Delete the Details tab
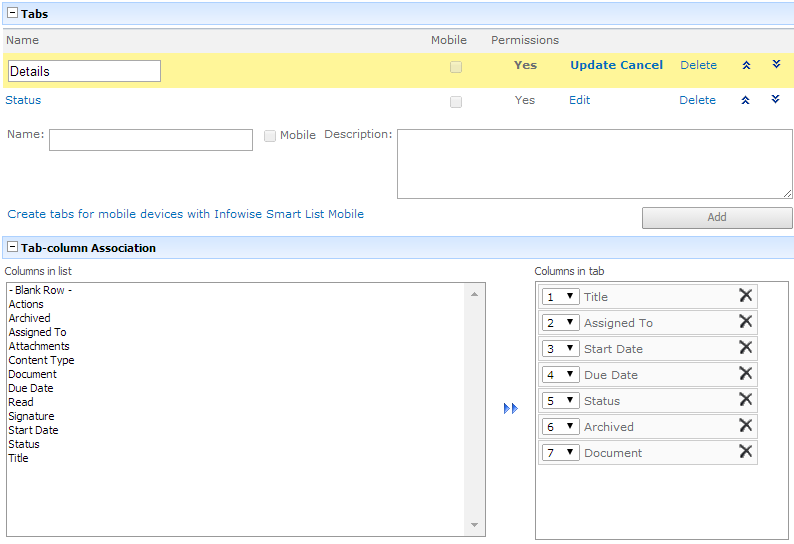 click(698, 65)
